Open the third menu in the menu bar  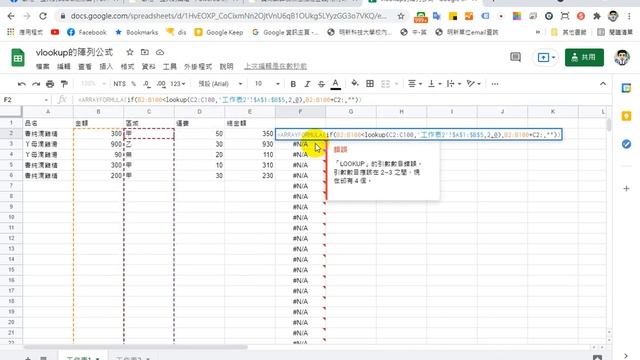(85, 67)
